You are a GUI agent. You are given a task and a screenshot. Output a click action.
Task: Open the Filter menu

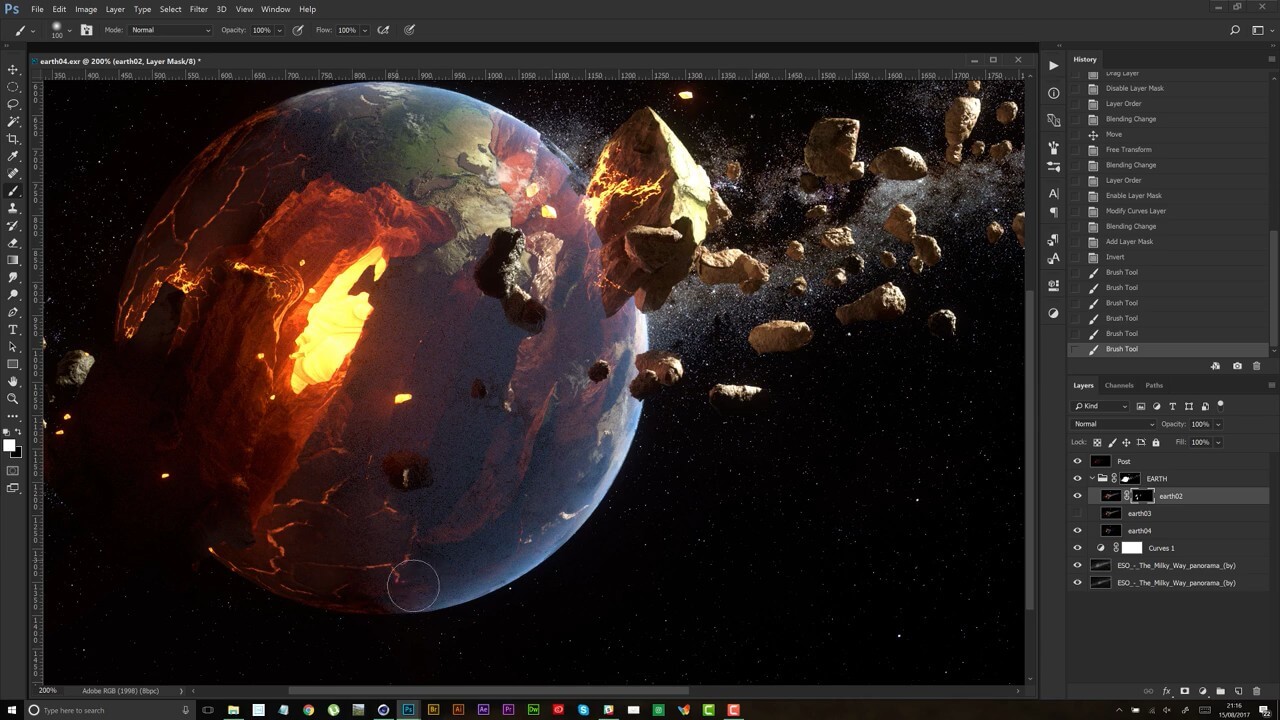click(x=199, y=9)
